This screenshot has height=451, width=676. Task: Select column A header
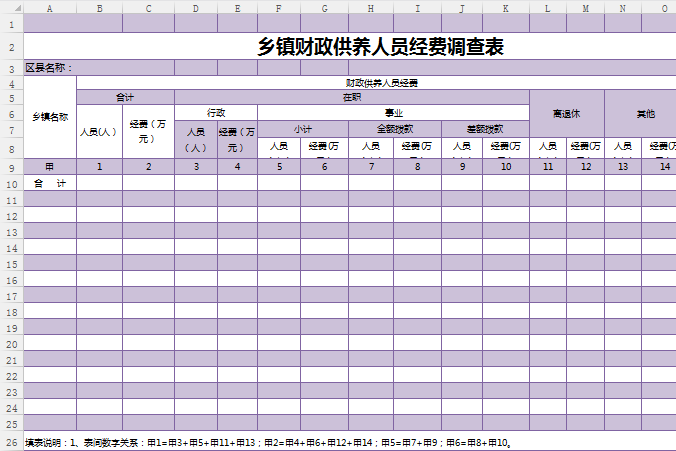pyautogui.click(x=49, y=7)
